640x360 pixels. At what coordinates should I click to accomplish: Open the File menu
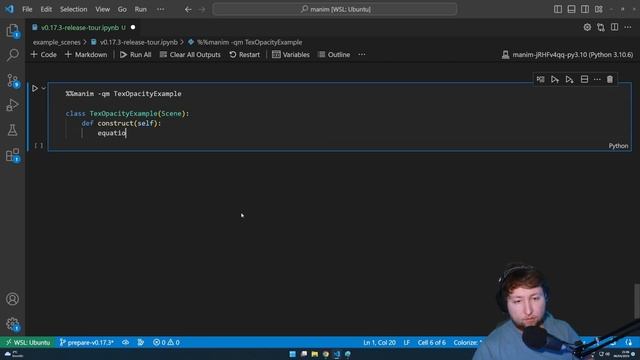coord(27,9)
